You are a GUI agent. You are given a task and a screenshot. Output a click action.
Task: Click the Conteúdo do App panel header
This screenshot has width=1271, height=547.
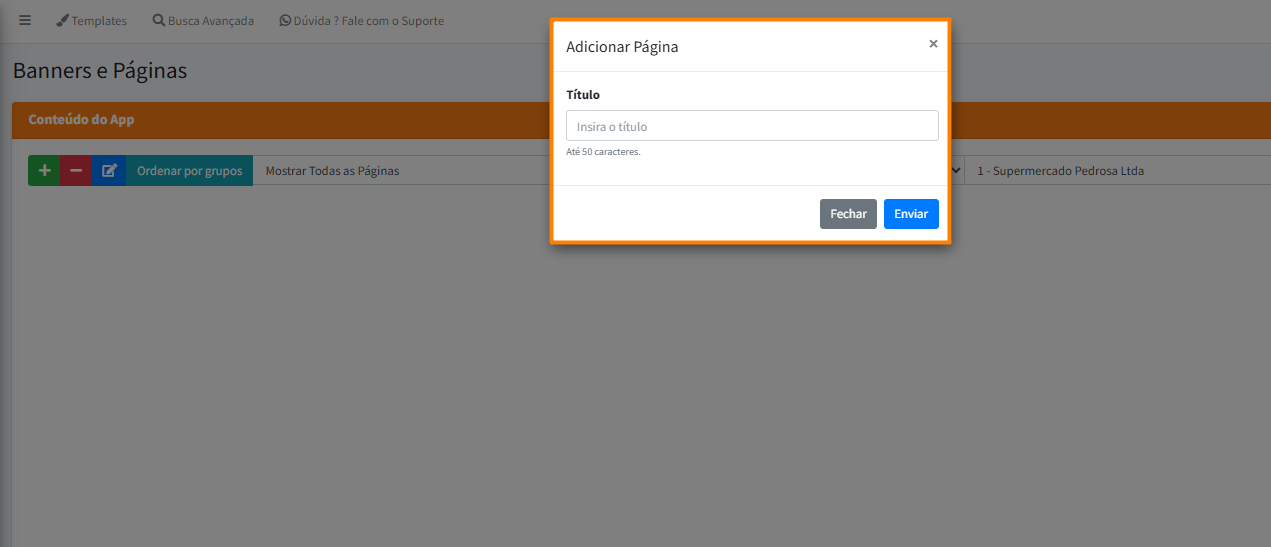pyautogui.click(x=81, y=120)
